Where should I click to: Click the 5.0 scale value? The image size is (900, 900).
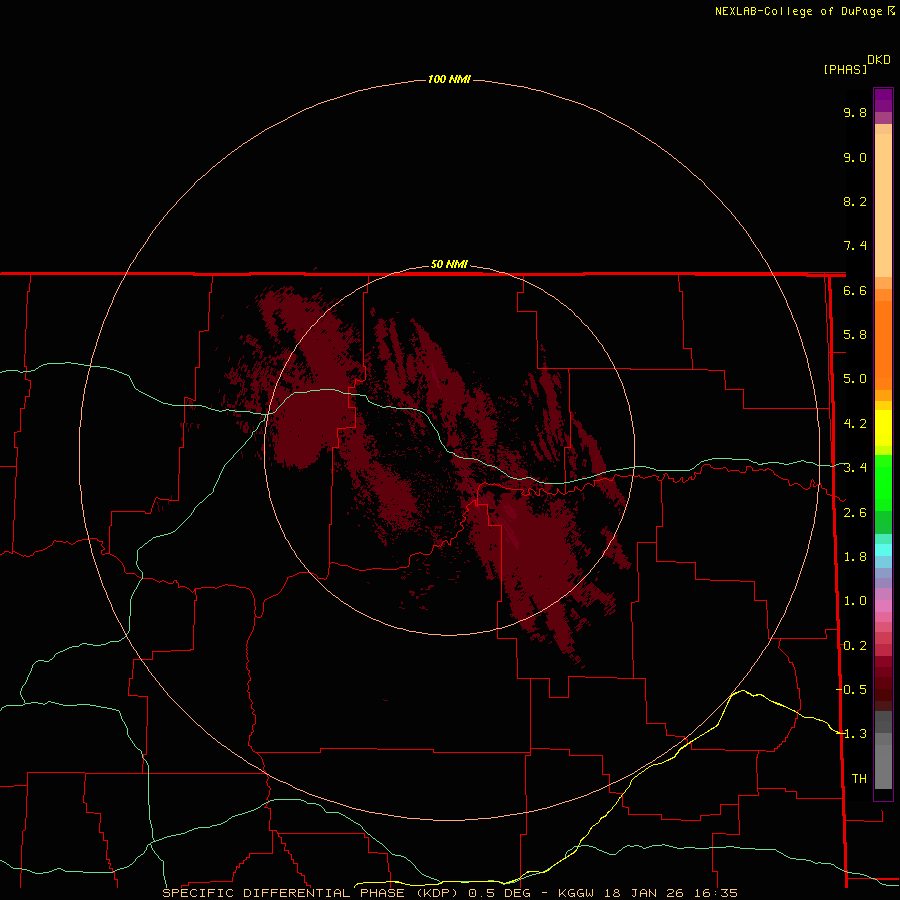[x=855, y=379]
